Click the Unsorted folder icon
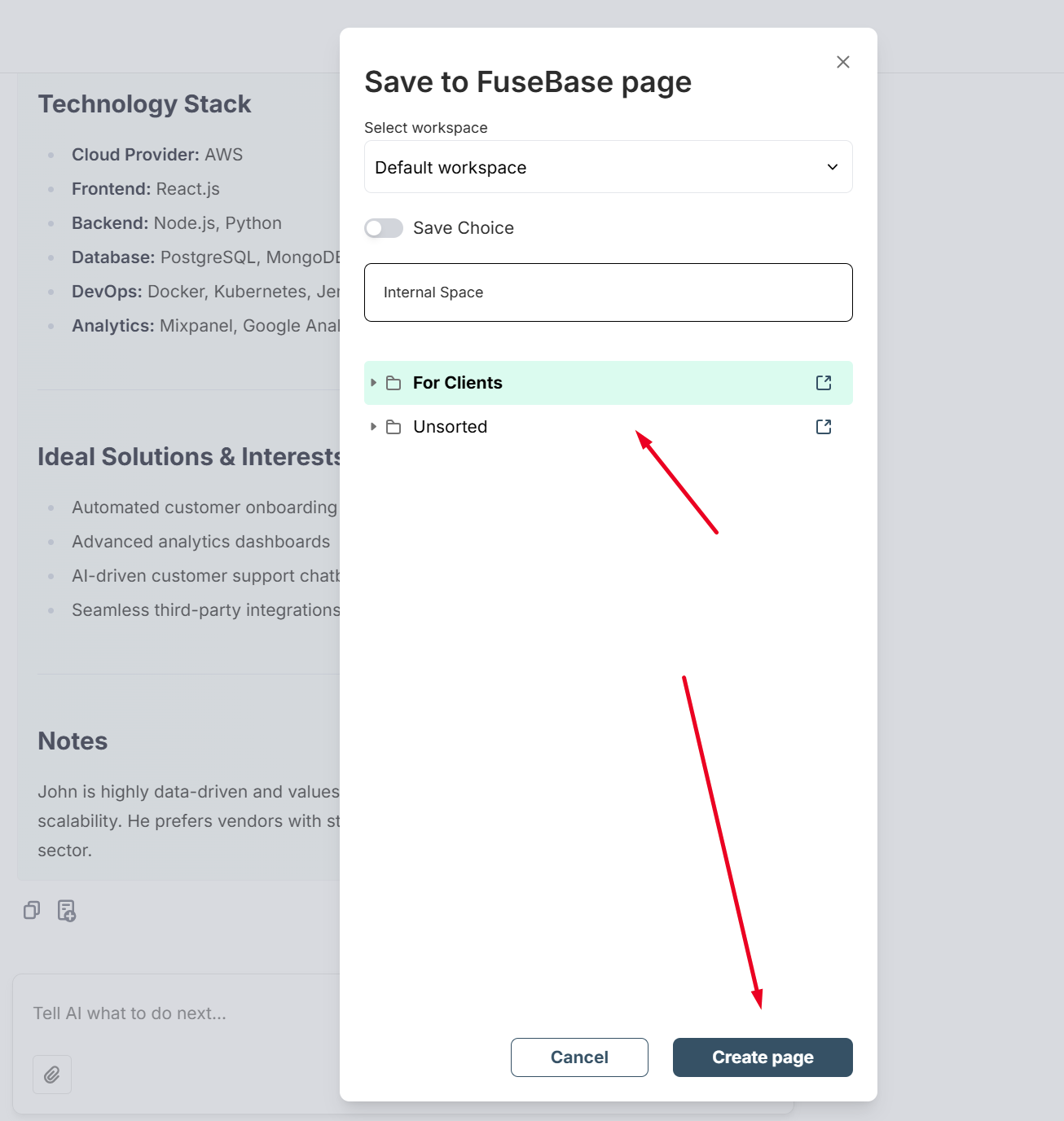1064x1121 pixels. [394, 427]
